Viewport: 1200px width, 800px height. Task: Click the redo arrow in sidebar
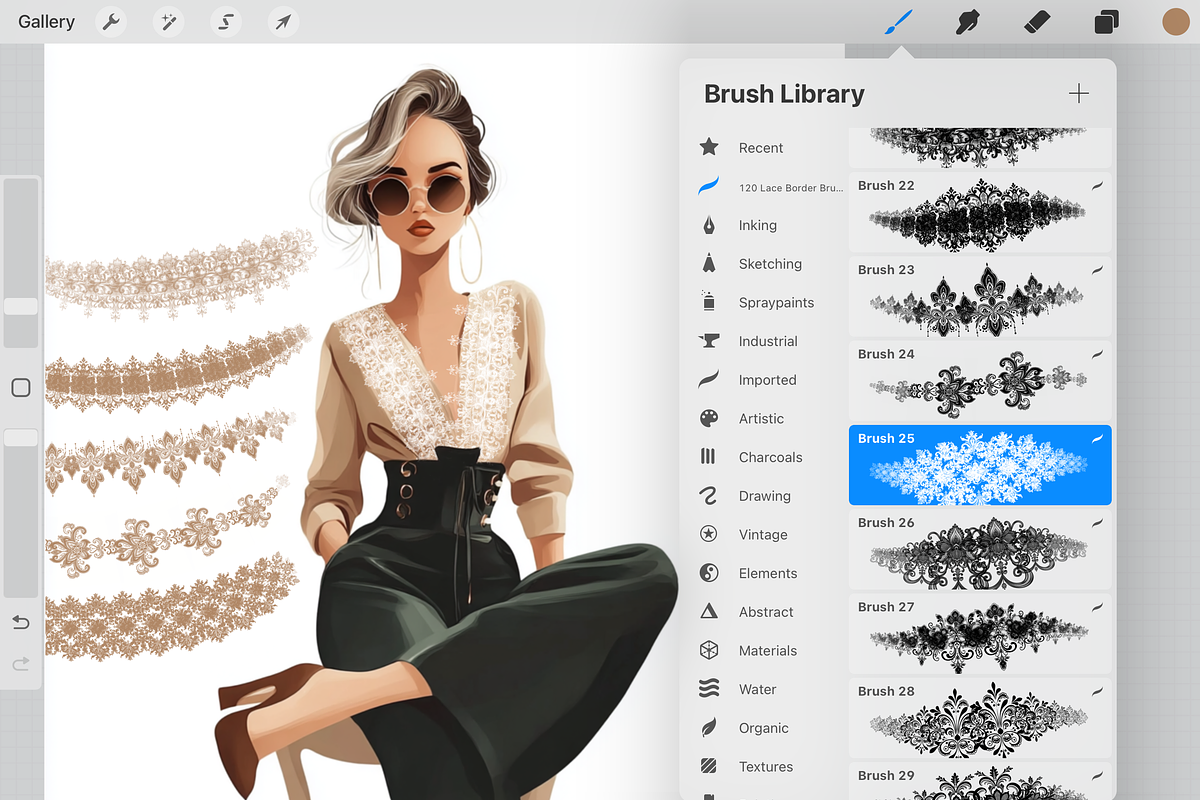pyautogui.click(x=21, y=663)
